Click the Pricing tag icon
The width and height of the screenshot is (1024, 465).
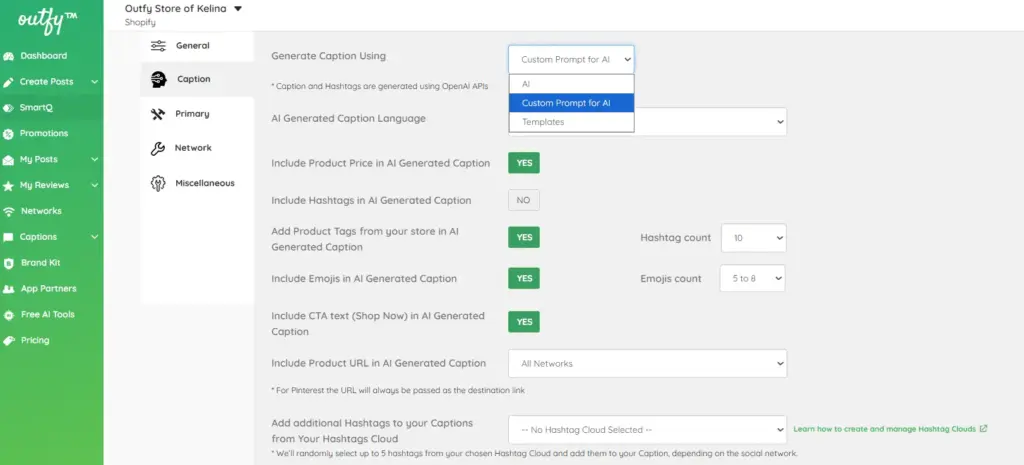(10, 341)
